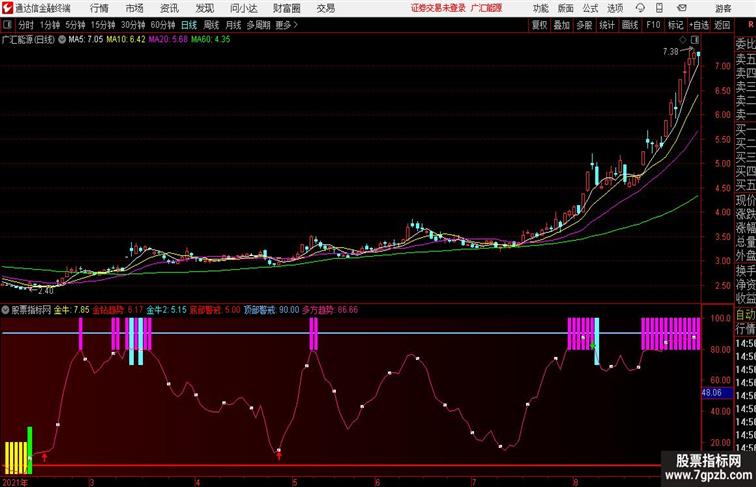Image resolution: width=756 pixels, height=487 pixels.
Task: Select the 多周期 multi-period tab
Action: tap(258, 25)
